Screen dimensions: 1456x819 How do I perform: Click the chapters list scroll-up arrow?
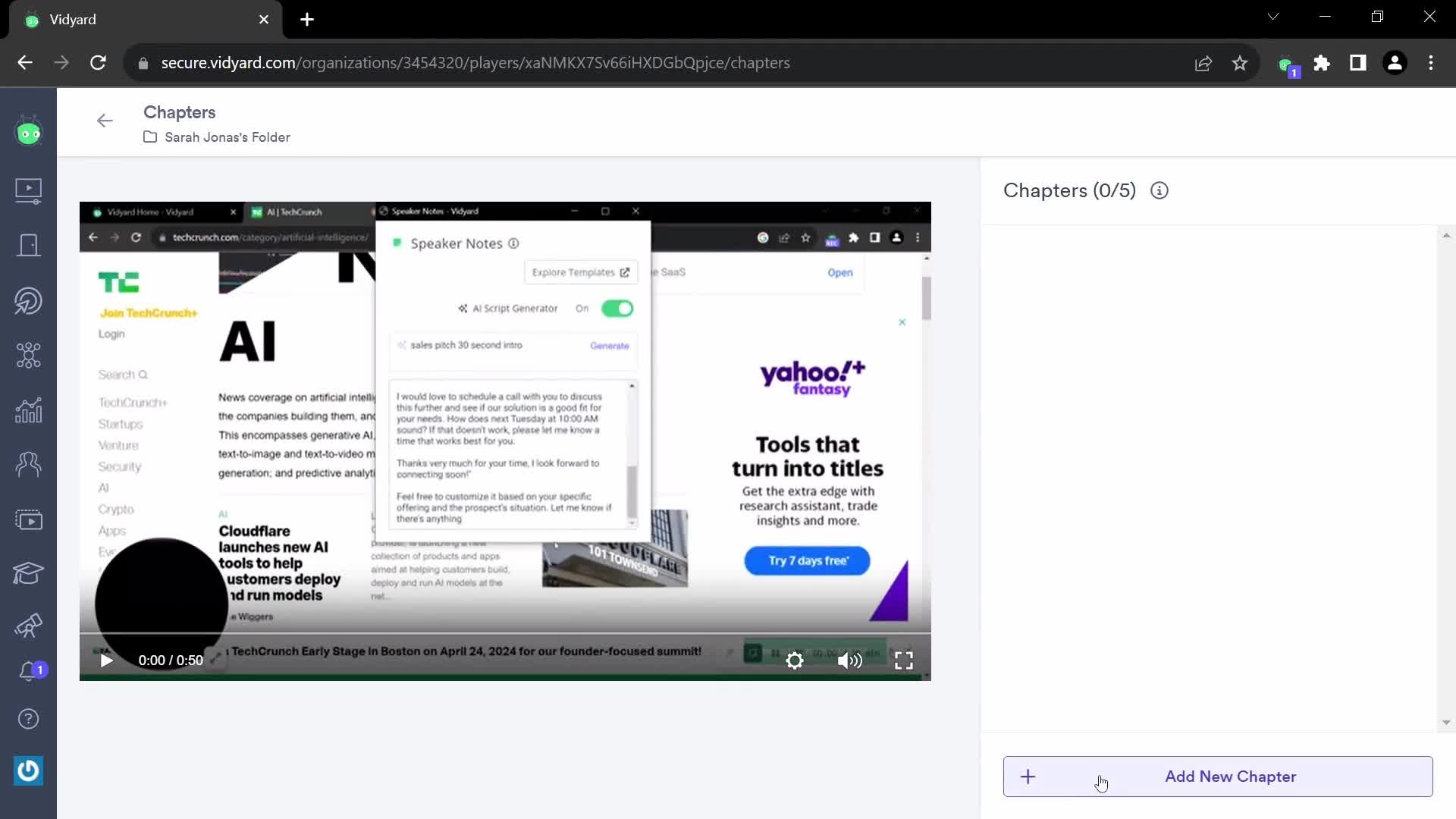pos(1446,236)
